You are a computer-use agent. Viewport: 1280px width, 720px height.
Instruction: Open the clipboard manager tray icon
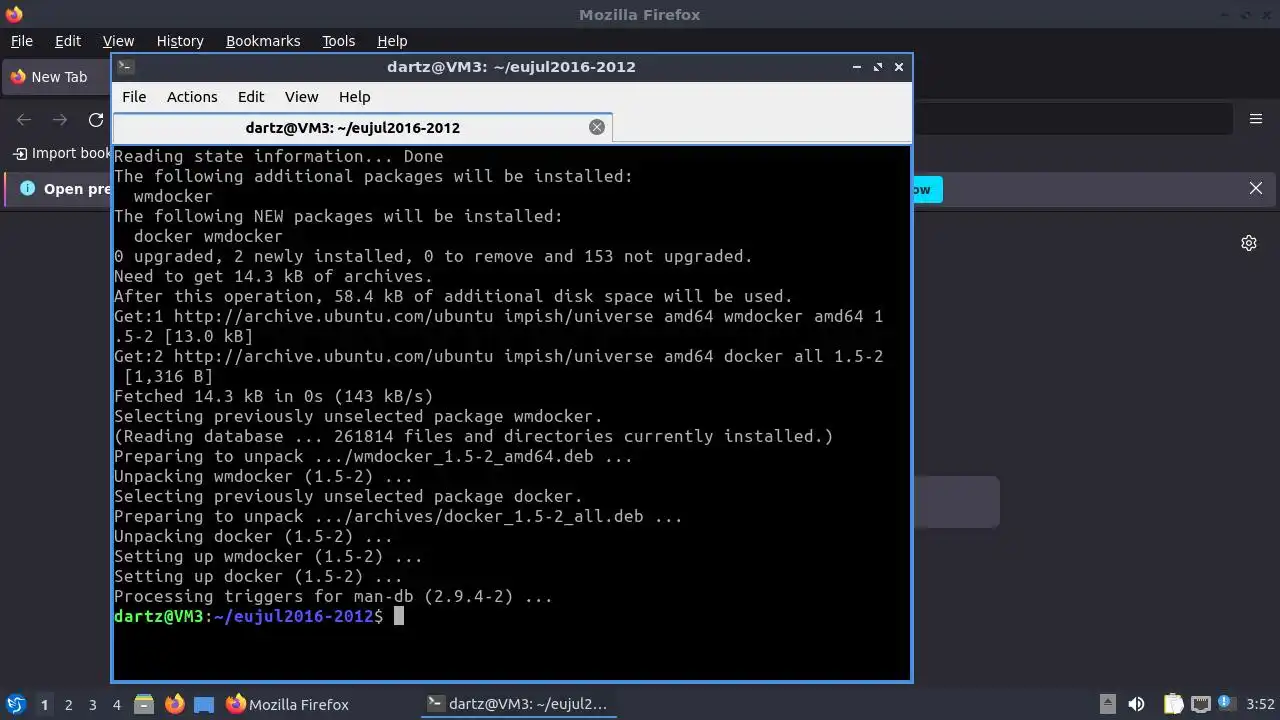point(1173,704)
